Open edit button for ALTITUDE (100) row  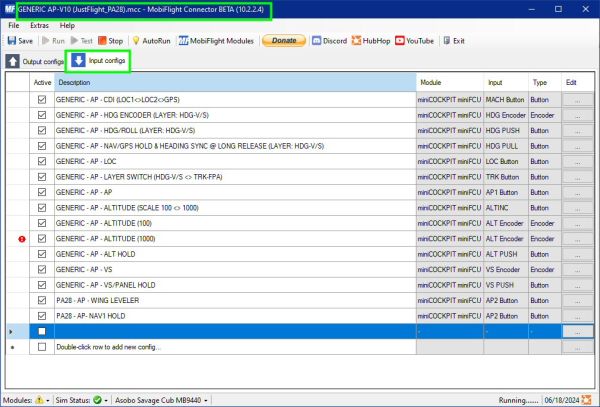577,223
